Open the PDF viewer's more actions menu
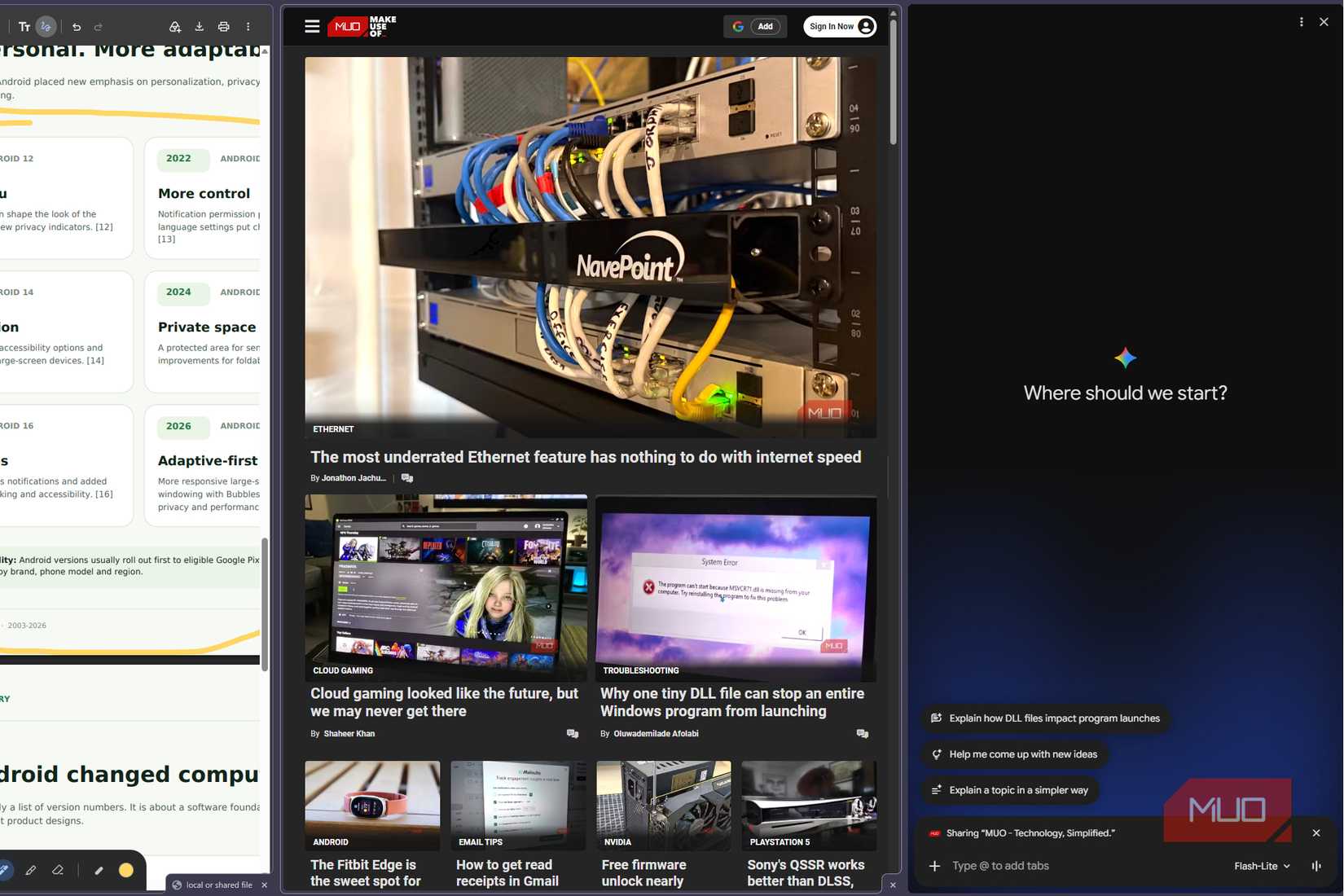 (x=248, y=27)
